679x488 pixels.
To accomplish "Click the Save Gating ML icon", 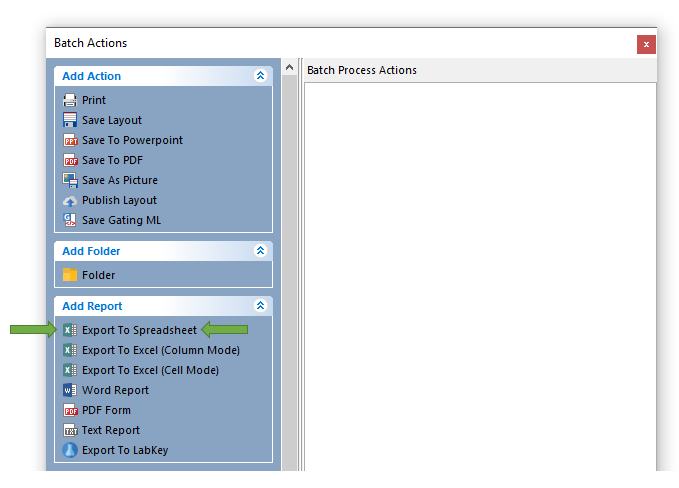I will (70, 220).
